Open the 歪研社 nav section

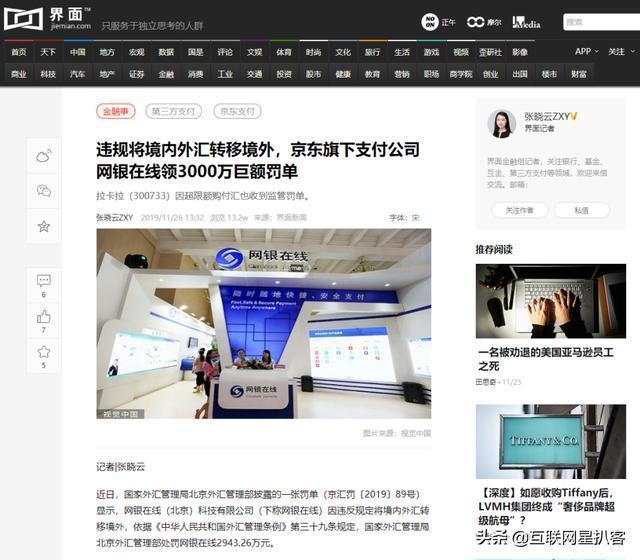click(x=490, y=52)
